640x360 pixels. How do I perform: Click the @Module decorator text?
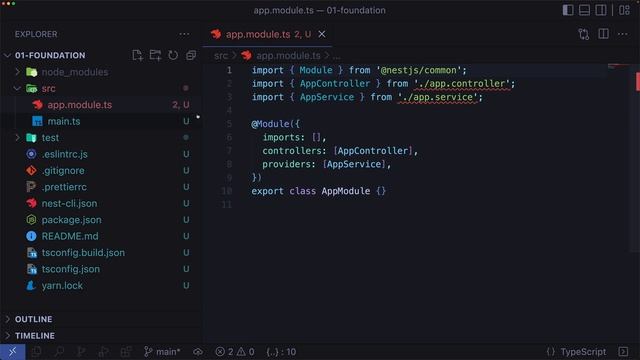(270, 124)
